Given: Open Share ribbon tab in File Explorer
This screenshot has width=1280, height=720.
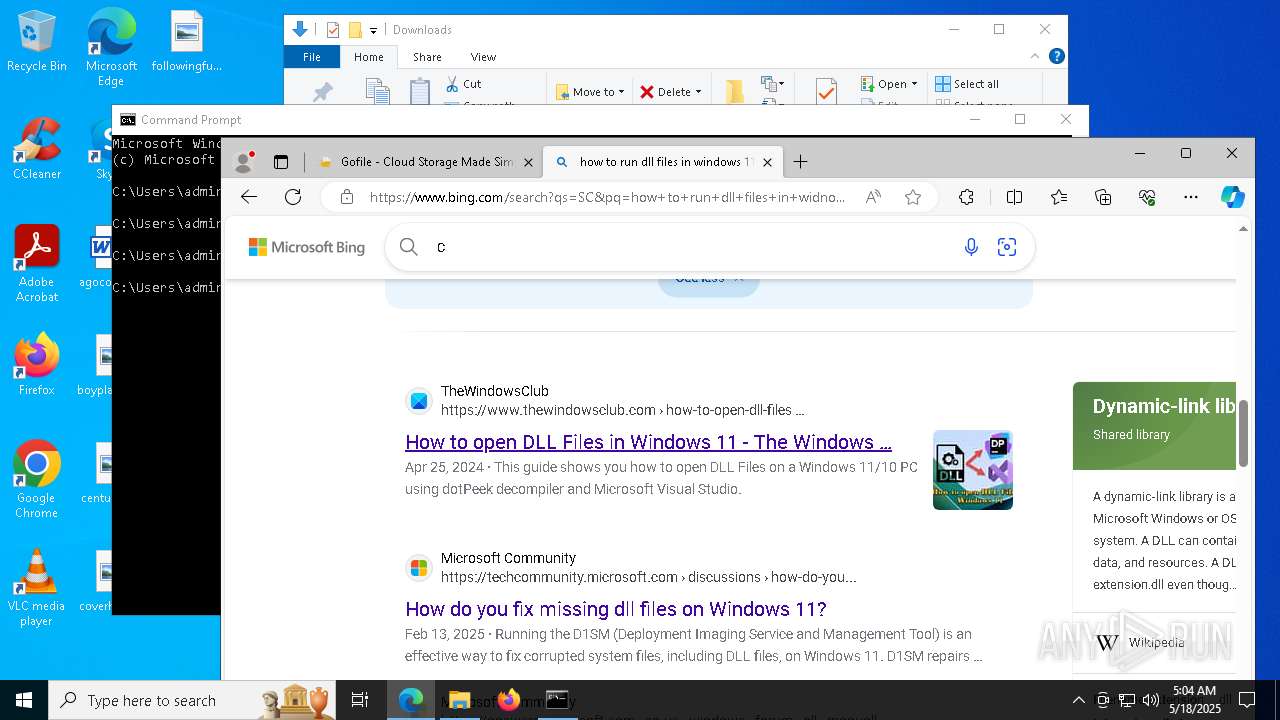Looking at the screenshot, I should click(427, 57).
